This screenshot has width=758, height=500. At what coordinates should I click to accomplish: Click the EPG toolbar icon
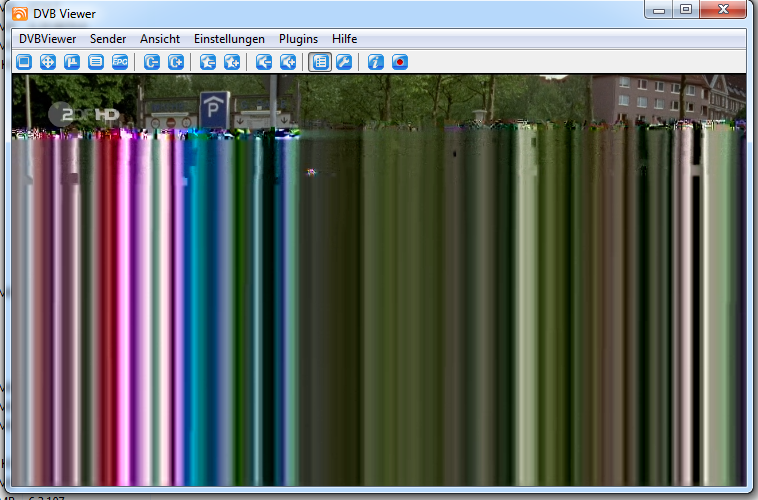[120, 62]
